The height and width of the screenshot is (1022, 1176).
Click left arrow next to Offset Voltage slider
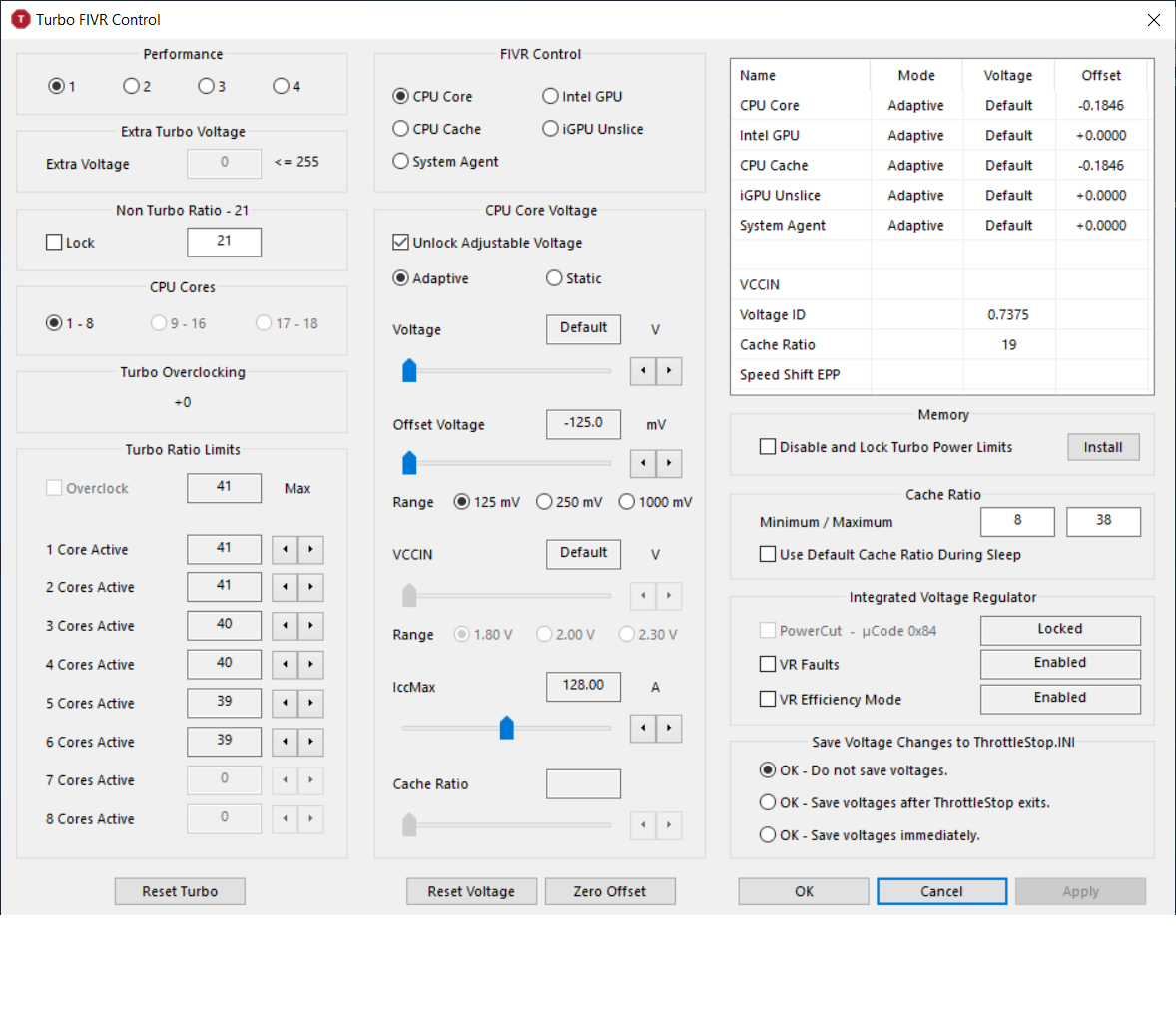(643, 463)
